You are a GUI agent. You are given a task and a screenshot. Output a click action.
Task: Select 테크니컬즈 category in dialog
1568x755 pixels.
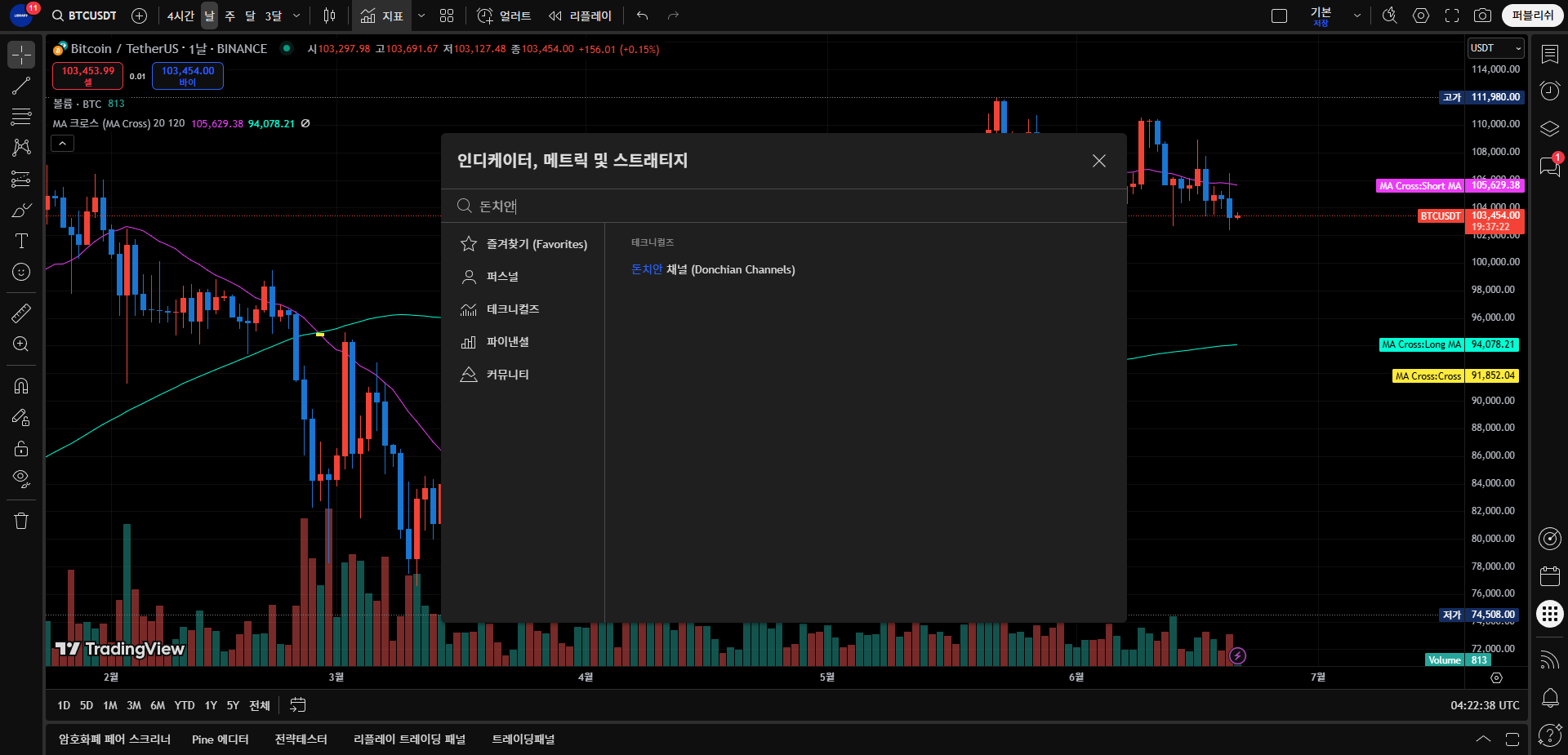[523, 309]
